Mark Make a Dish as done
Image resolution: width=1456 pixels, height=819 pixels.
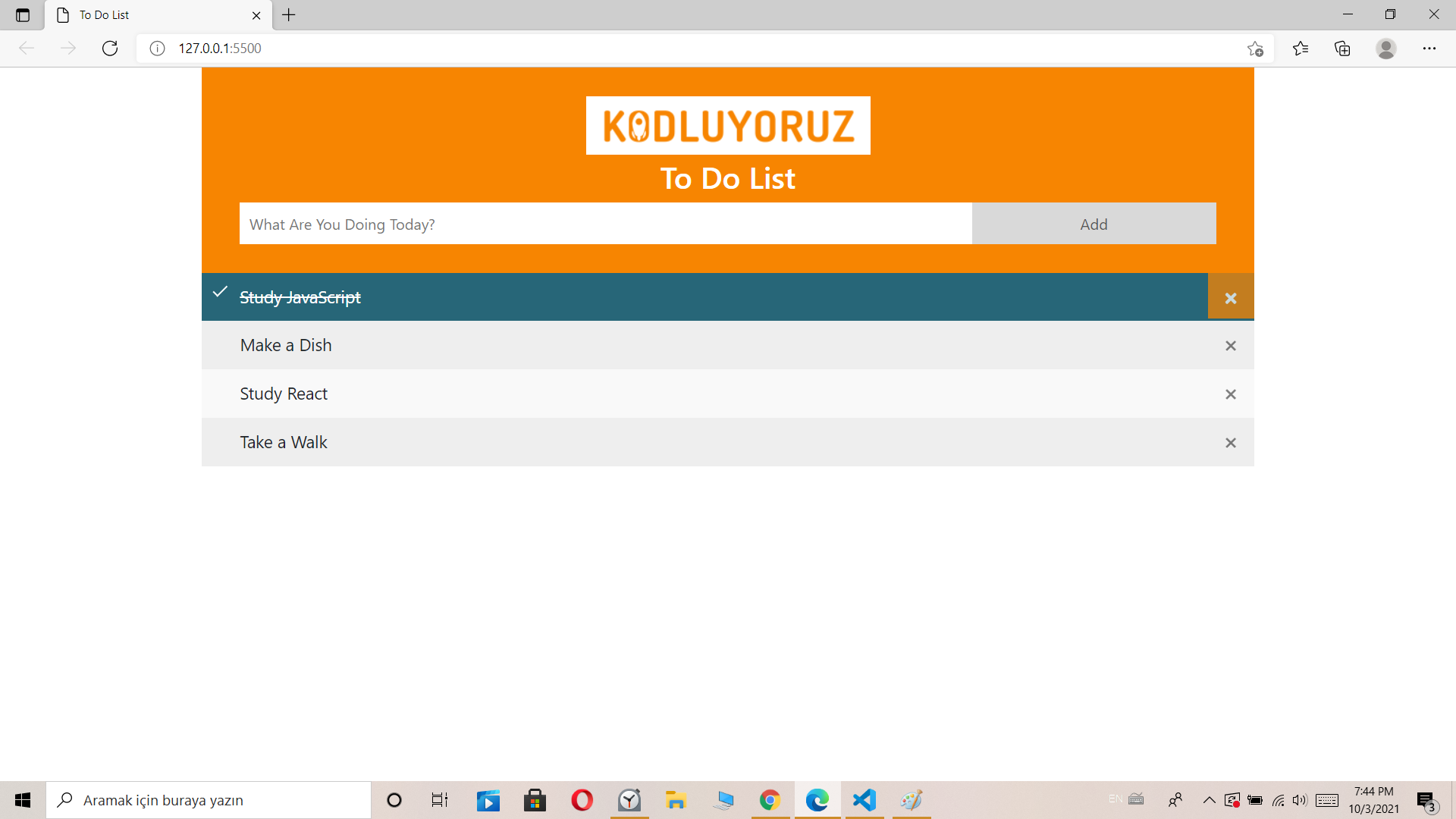pyautogui.click(x=286, y=346)
